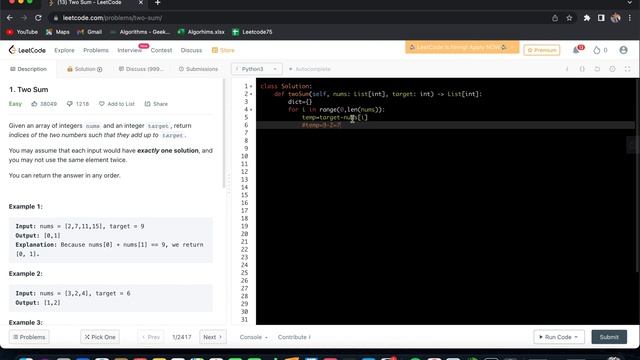Screen dimensions: 640x360
Task: Open a new browser tab
Action: coord(158,3)
